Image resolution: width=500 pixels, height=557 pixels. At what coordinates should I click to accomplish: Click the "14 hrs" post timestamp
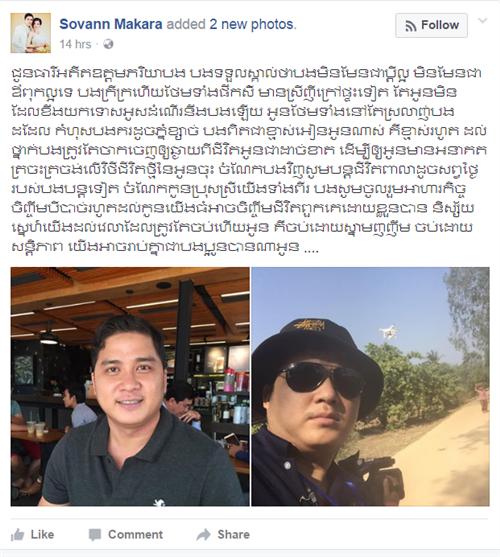[75, 44]
